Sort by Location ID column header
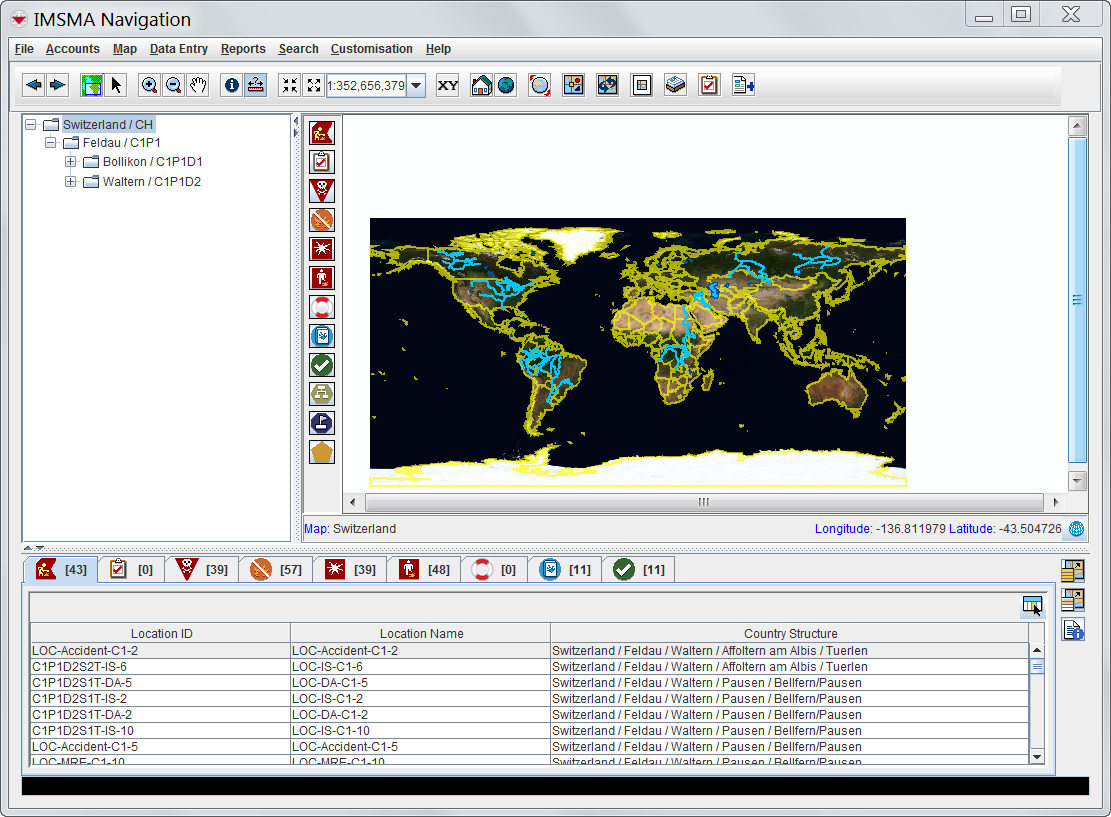 point(161,633)
